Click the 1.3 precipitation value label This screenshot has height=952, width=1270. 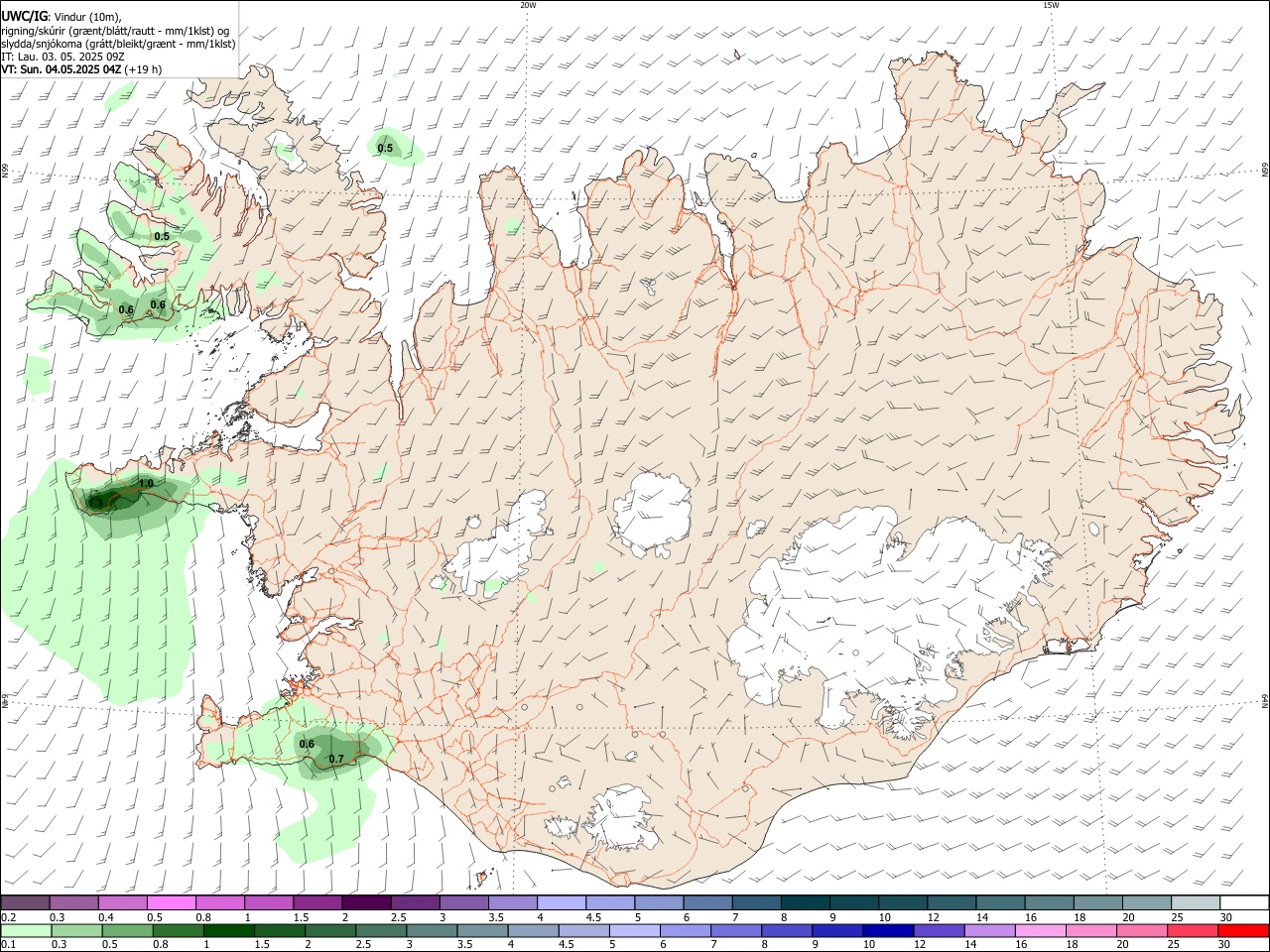[95, 503]
